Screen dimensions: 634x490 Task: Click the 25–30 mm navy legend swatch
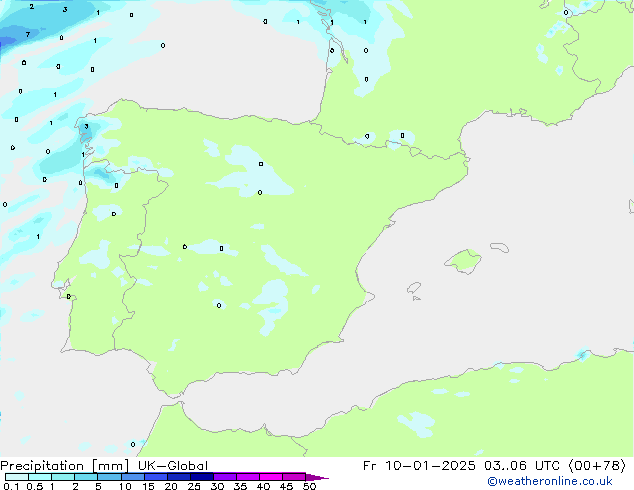tap(202, 477)
